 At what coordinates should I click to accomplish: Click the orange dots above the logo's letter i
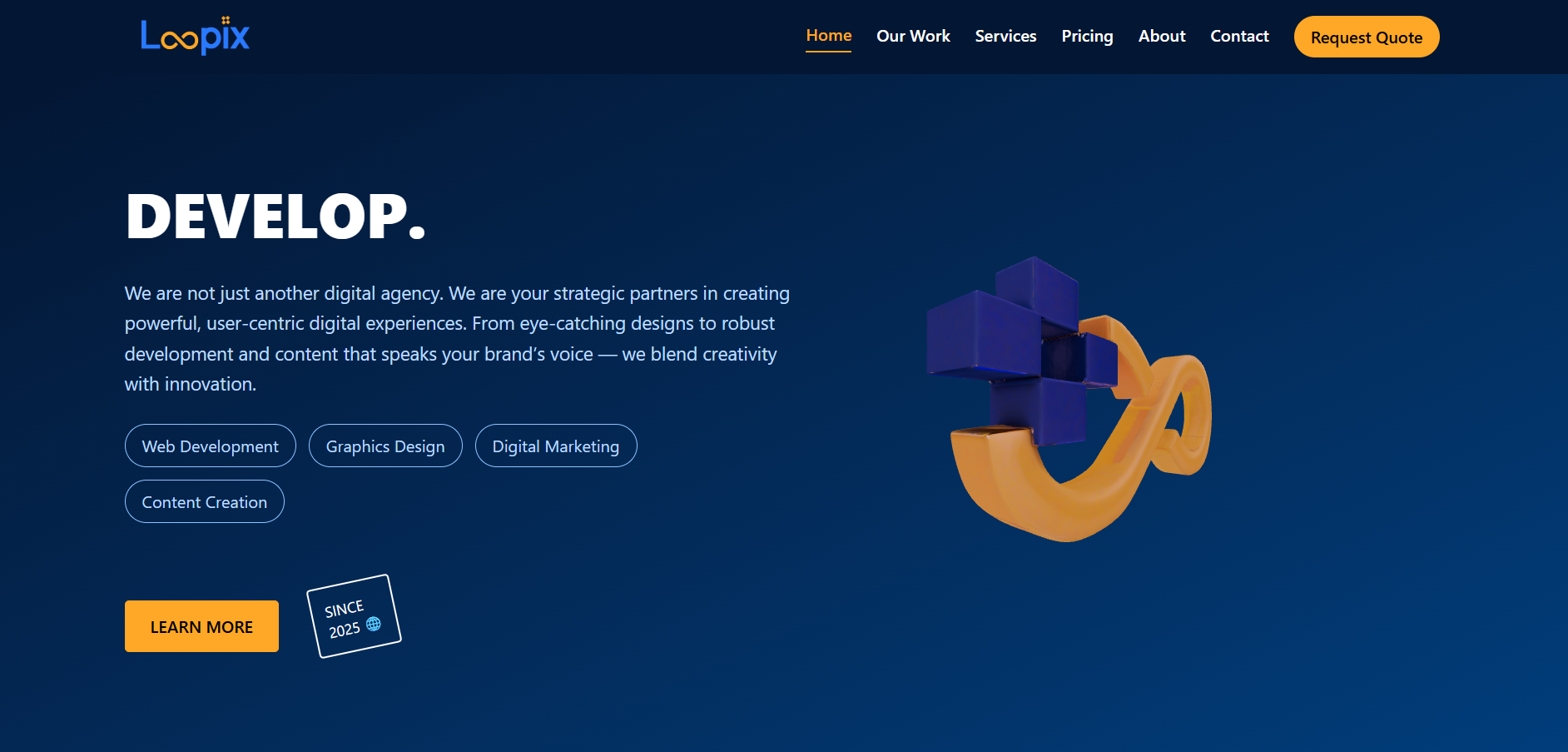226,20
